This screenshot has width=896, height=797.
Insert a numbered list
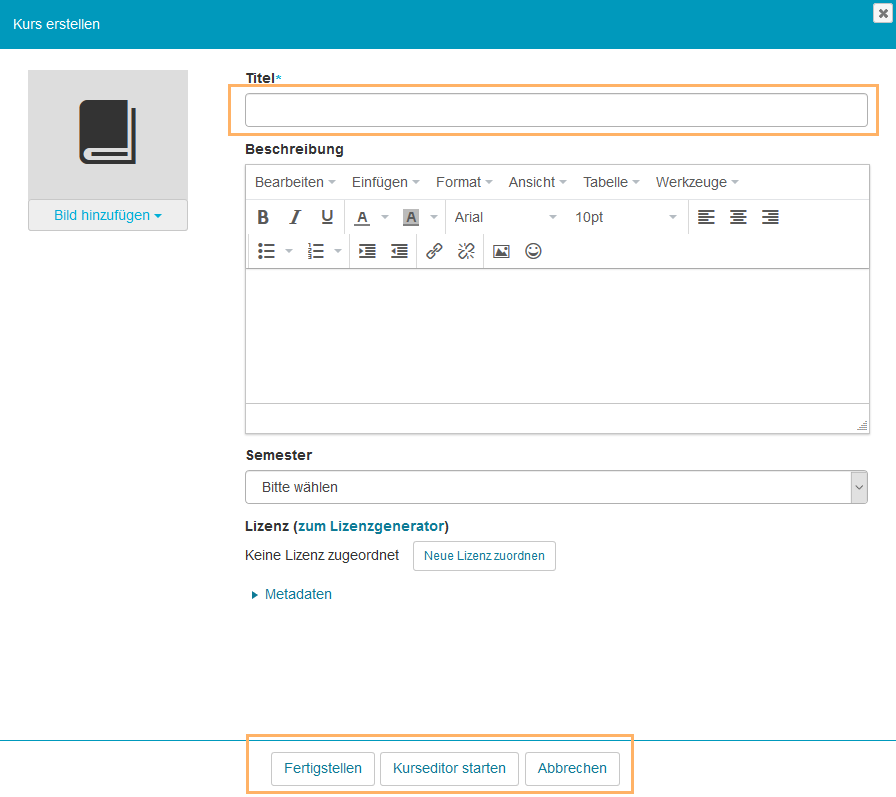(x=315, y=251)
